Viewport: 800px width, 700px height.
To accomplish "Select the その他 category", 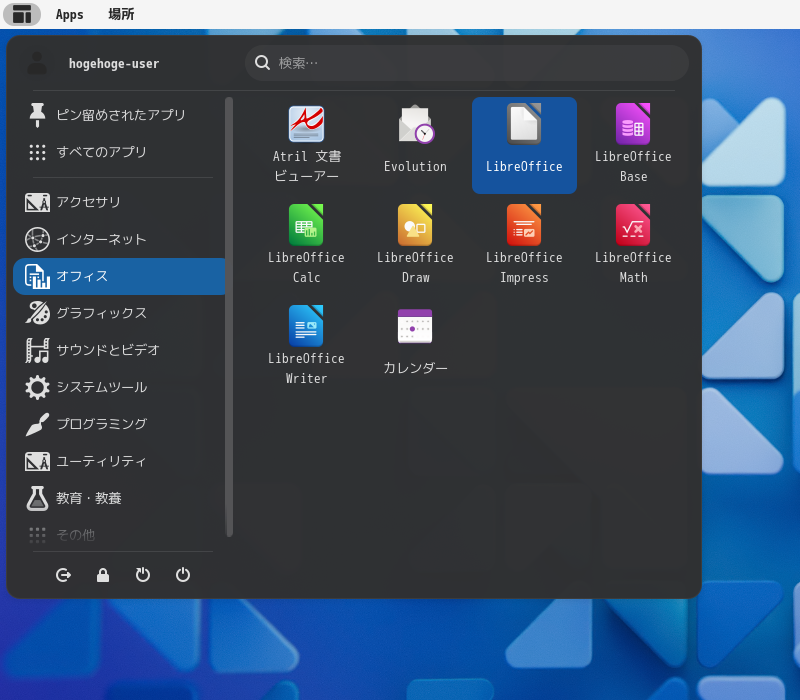I will [x=119, y=535].
